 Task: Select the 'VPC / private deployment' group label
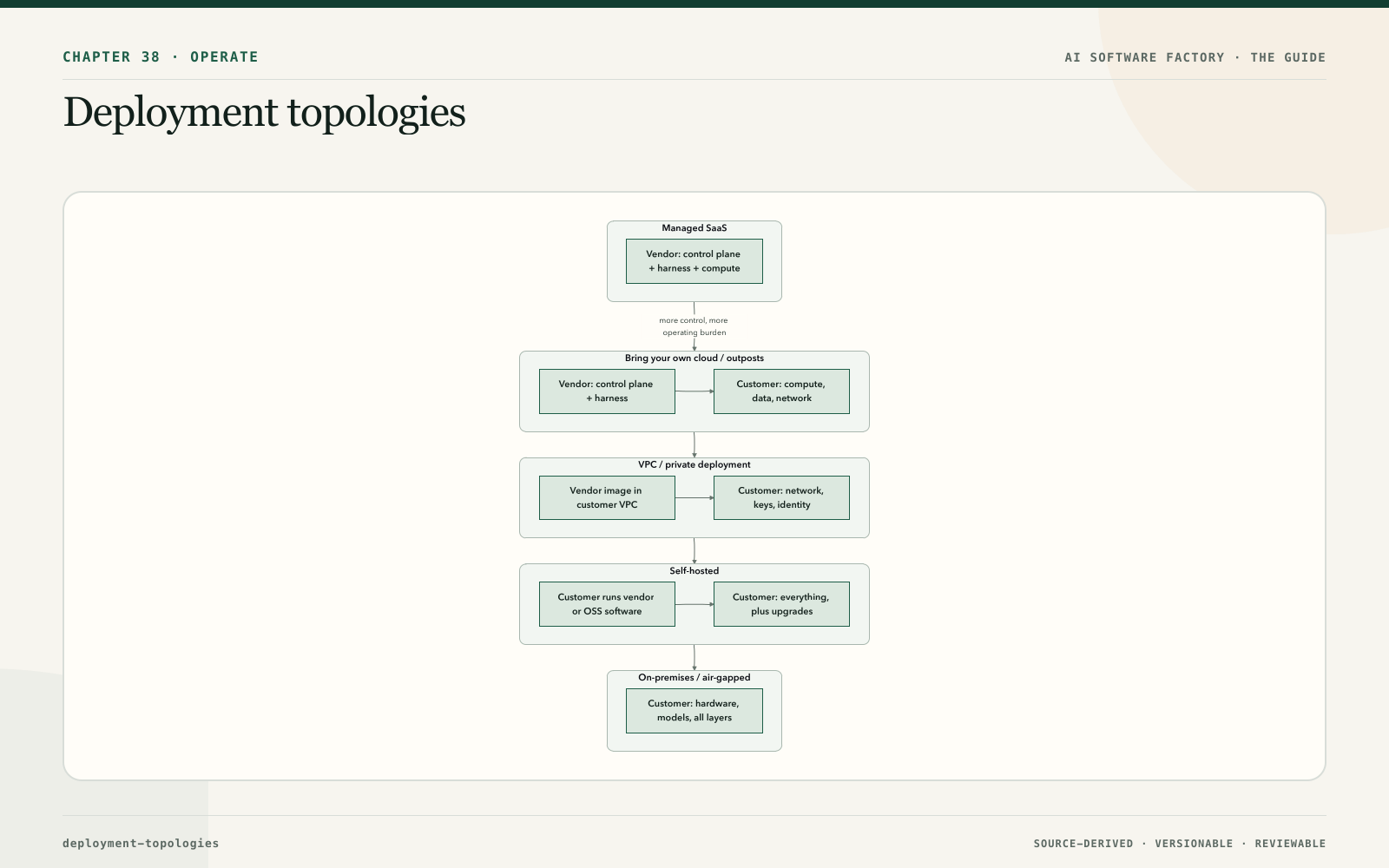694,464
